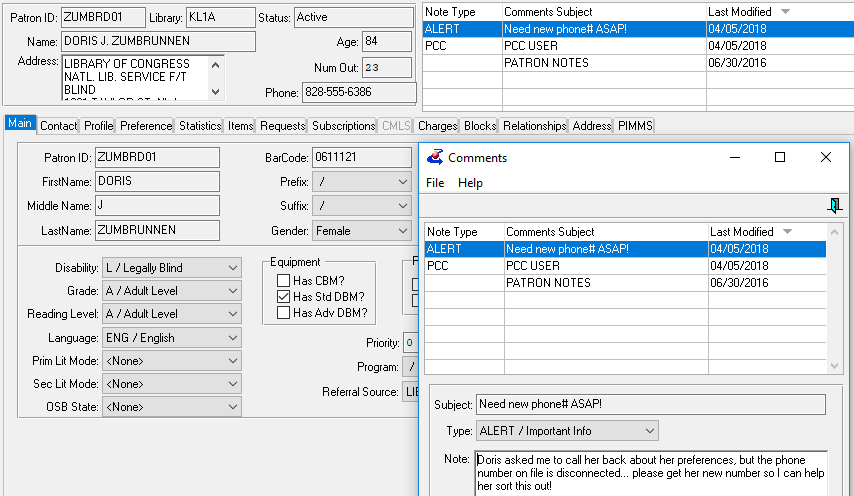Click Last Modified sort arrow in Comments

click(785, 232)
